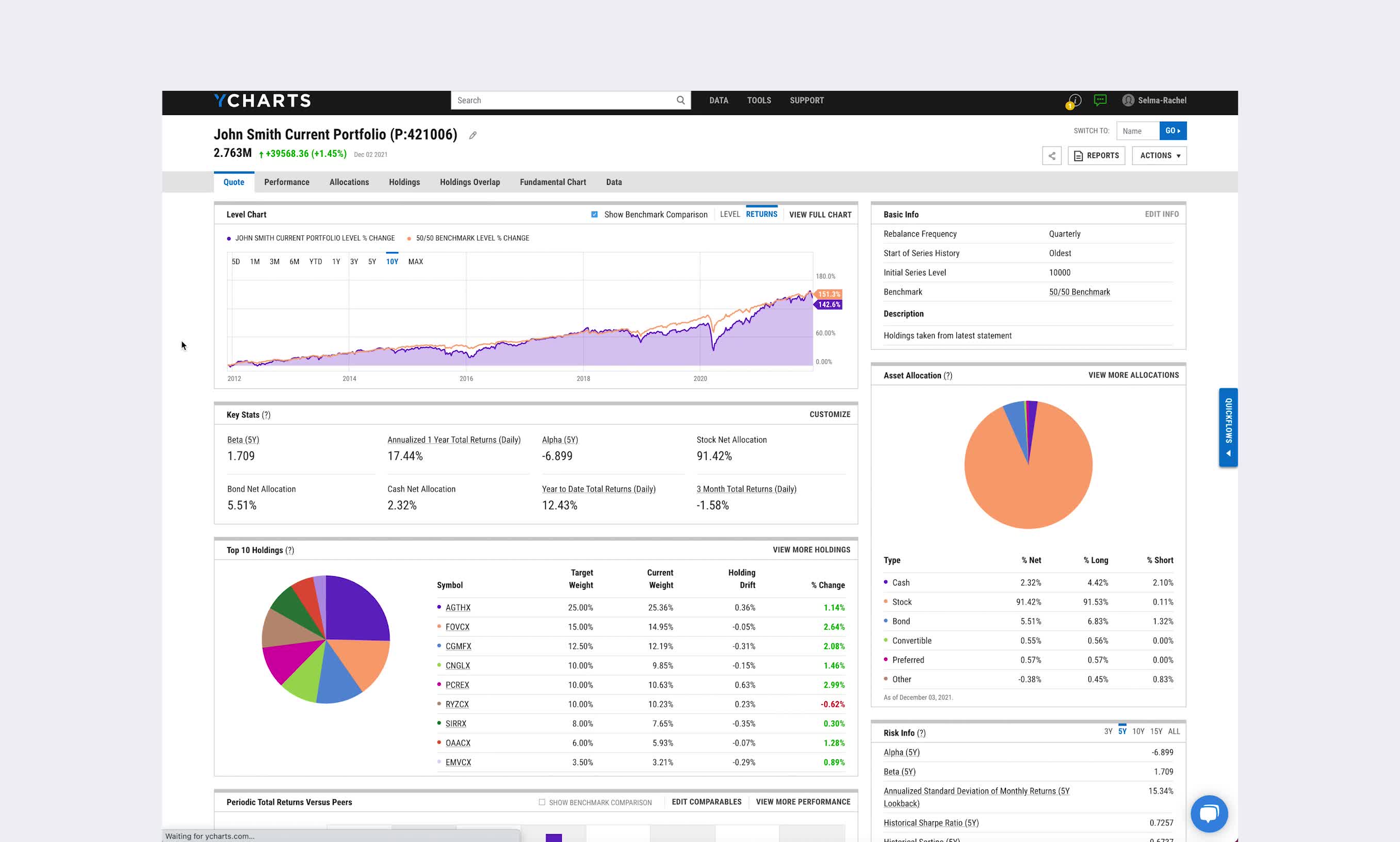The image size is (1400, 842).
Task: Click the orange Stock slice in allocation pie
Action: coord(1028,488)
